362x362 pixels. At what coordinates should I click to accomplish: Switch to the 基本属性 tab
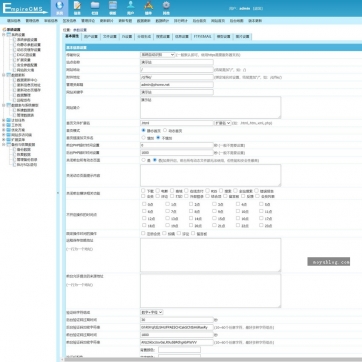pyautogui.click(x=72, y=36)
